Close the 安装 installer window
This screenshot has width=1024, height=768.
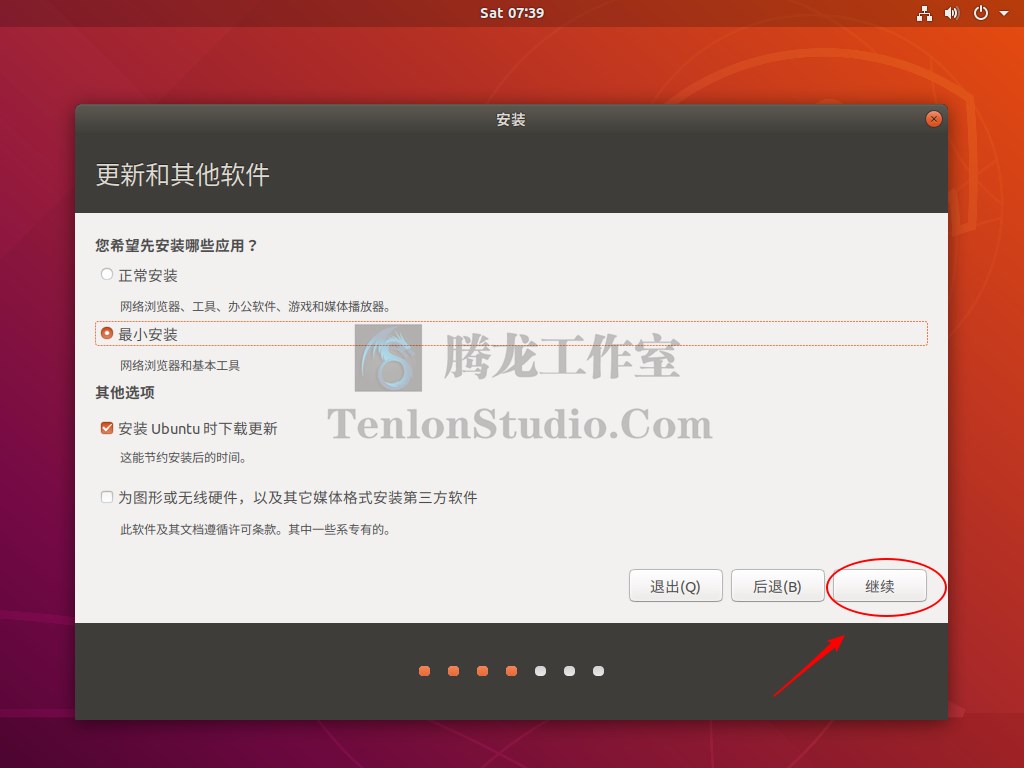tap(933, 119)
